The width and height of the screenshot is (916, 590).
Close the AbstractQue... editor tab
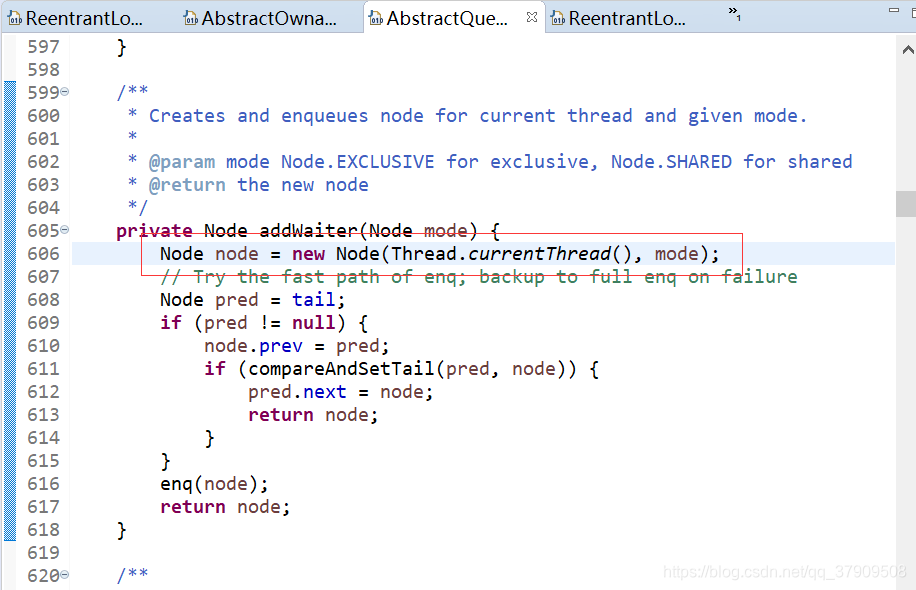(531, 18)
